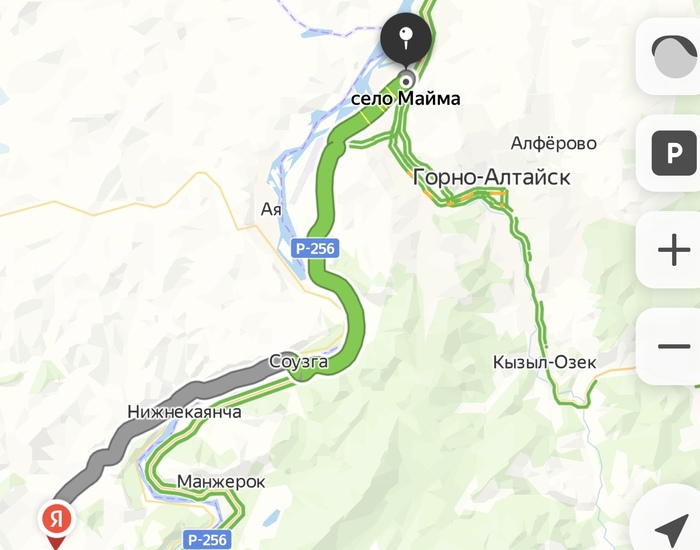Screen dimensions: 700x550
Task: Tap the lower Р-256 road shield
Action: pyautogui.click(x=208, y=539)
